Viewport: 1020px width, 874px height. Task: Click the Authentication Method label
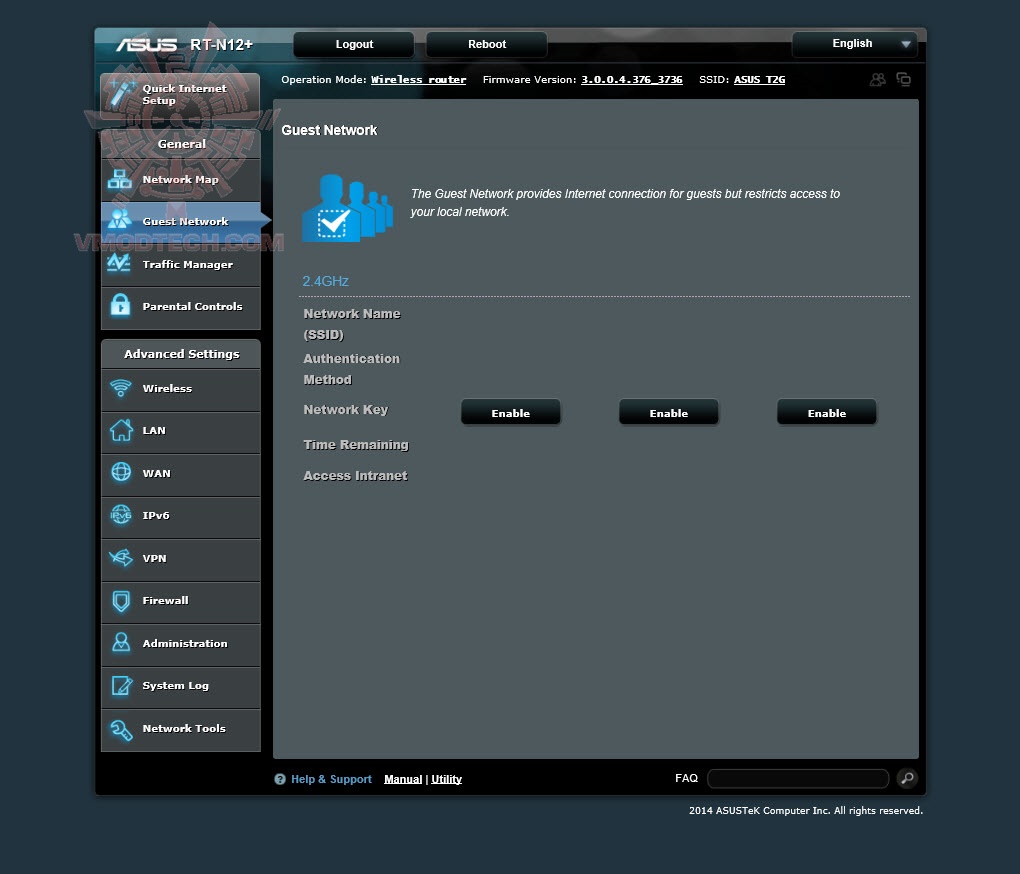pyautogui.click(x=351, y=369)
